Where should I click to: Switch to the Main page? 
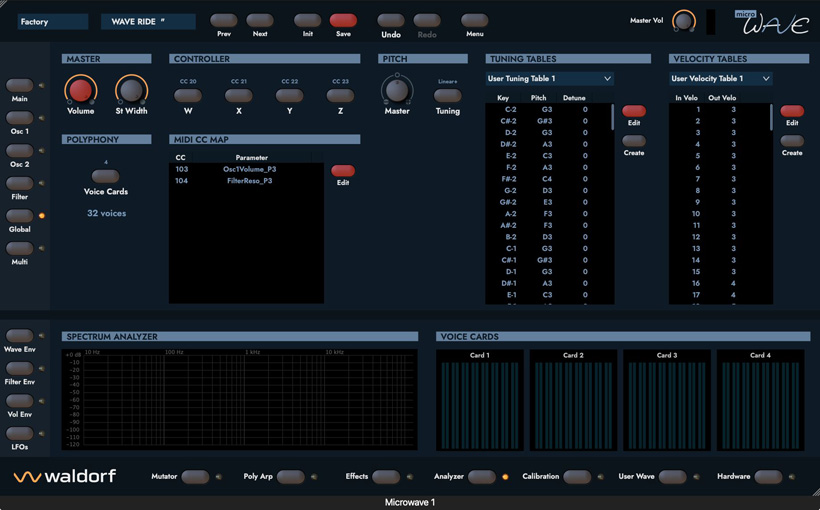[19, 85]
